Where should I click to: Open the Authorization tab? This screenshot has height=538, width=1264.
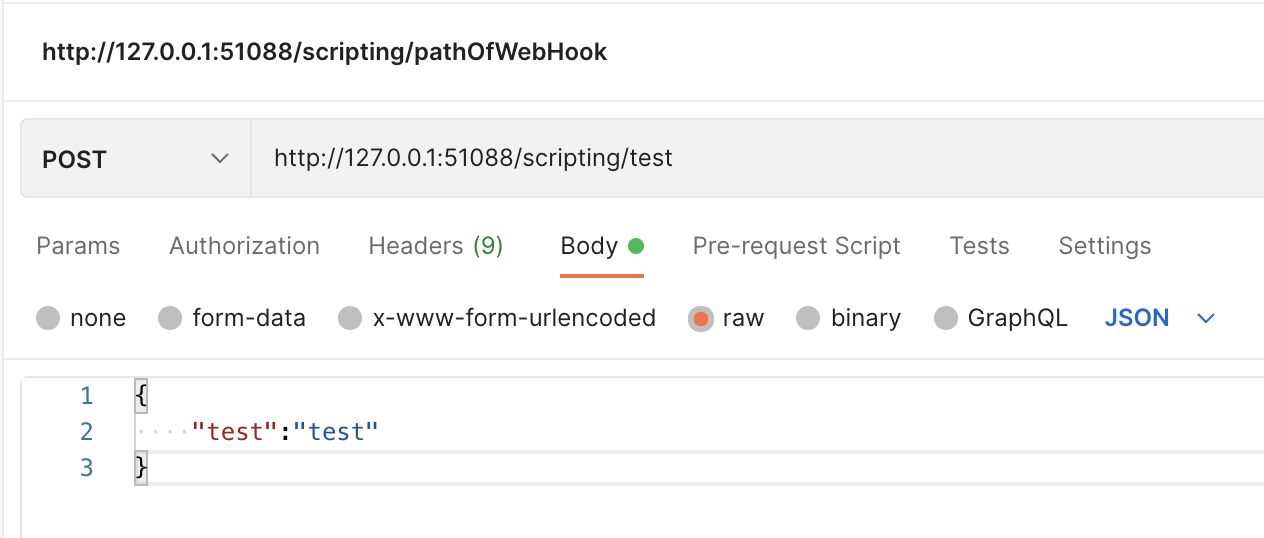(244, 246)
